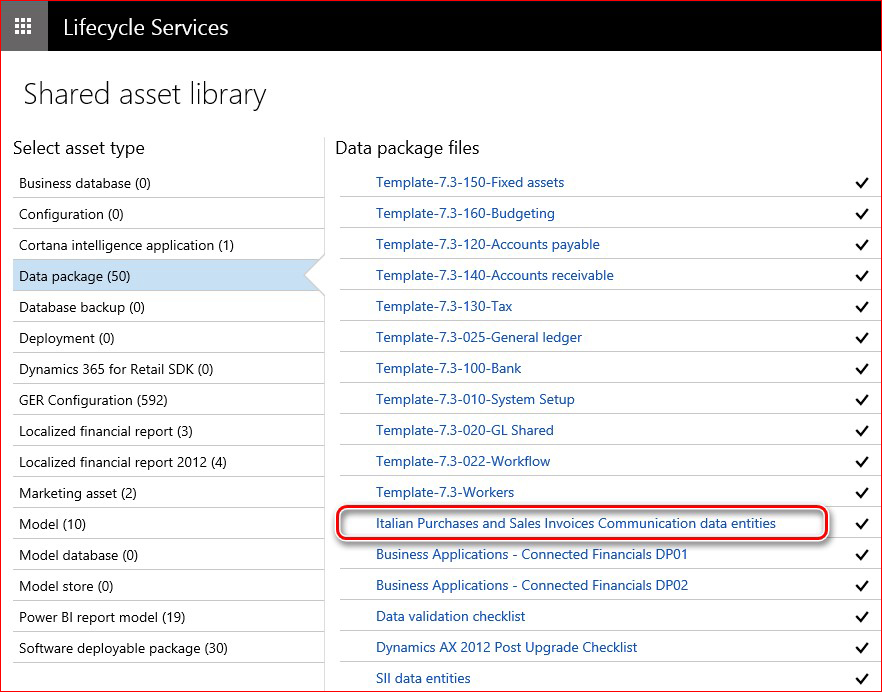This screenshot has height=692, width=882.
Task: Click checkmark for Template-7.3-022-Workflow
Action: pos(862,461)
